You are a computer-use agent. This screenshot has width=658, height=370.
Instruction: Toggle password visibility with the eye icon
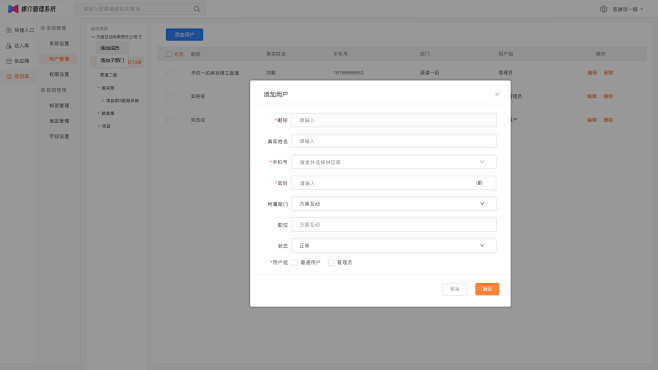pyautogui.click(x=479, y=183)
